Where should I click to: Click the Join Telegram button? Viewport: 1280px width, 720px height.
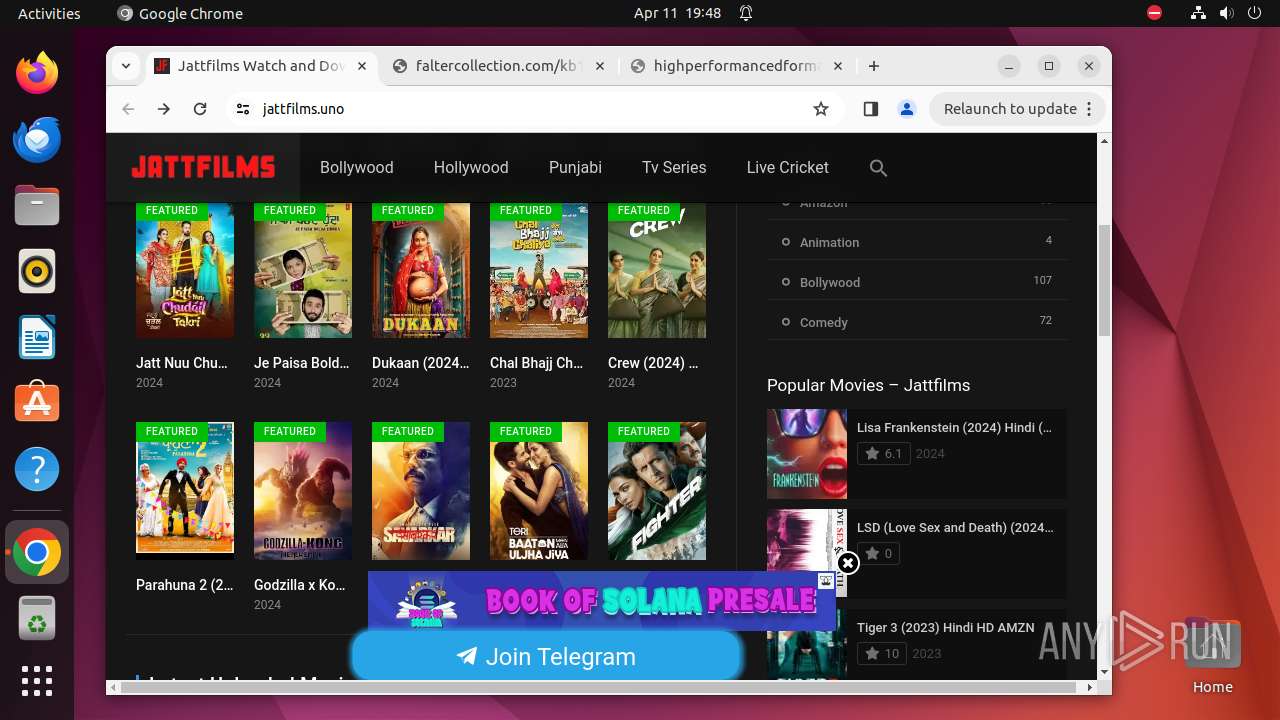(x=546, y=657)
